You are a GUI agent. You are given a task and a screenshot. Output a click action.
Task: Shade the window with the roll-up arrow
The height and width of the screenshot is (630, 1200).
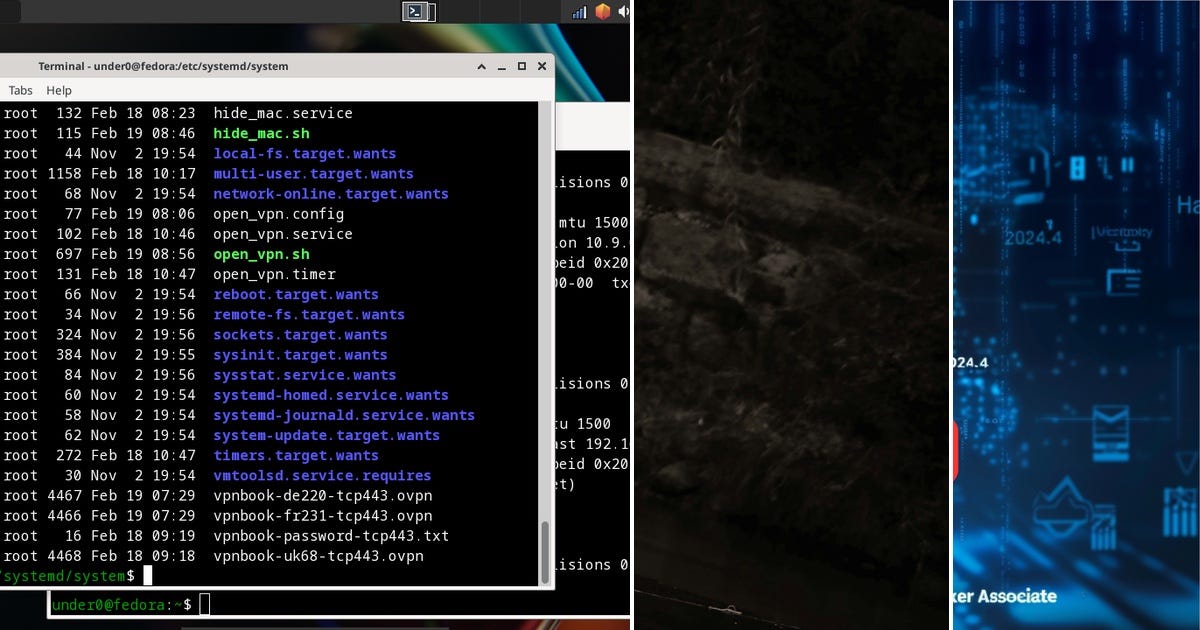(x=481, y=66)
